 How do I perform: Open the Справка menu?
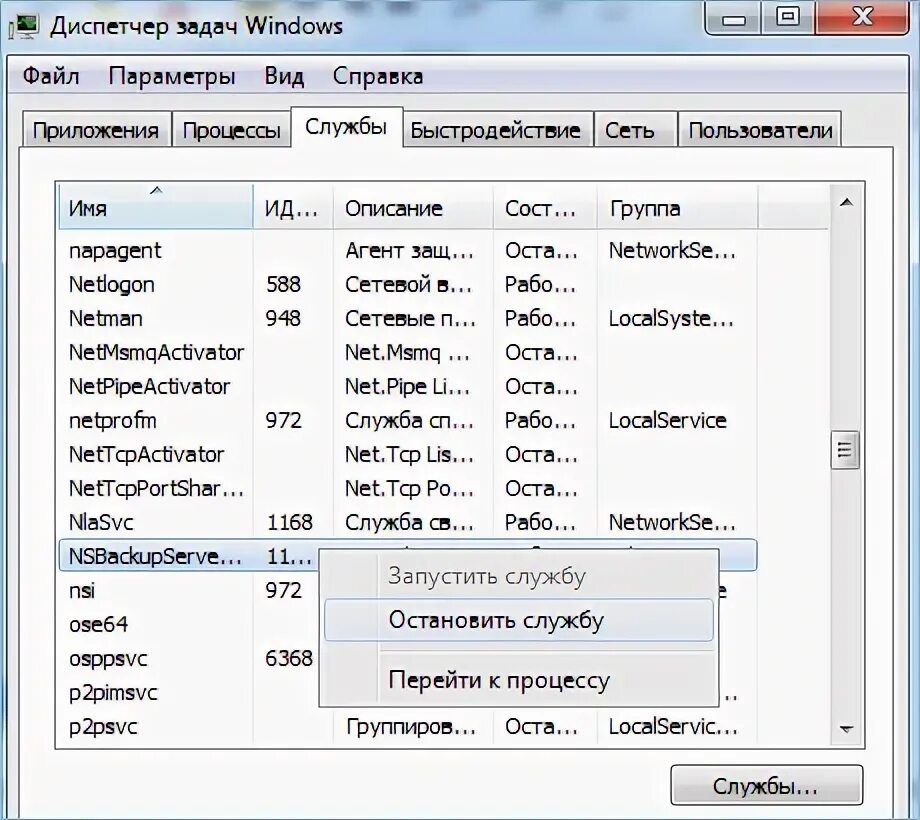tap(378, 77)
